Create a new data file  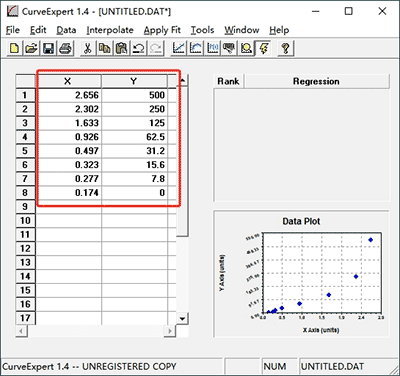click(x=15, y=49)
